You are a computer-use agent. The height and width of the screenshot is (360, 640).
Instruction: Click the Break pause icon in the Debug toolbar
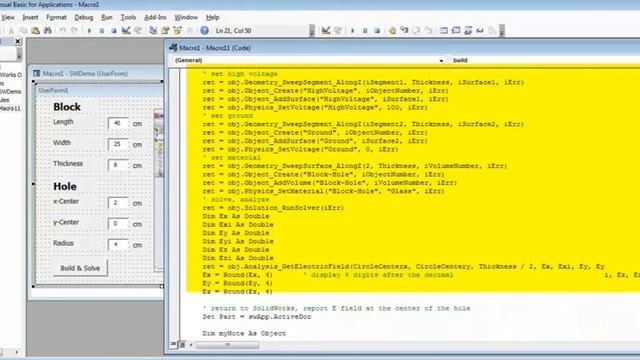coord(365,31)
